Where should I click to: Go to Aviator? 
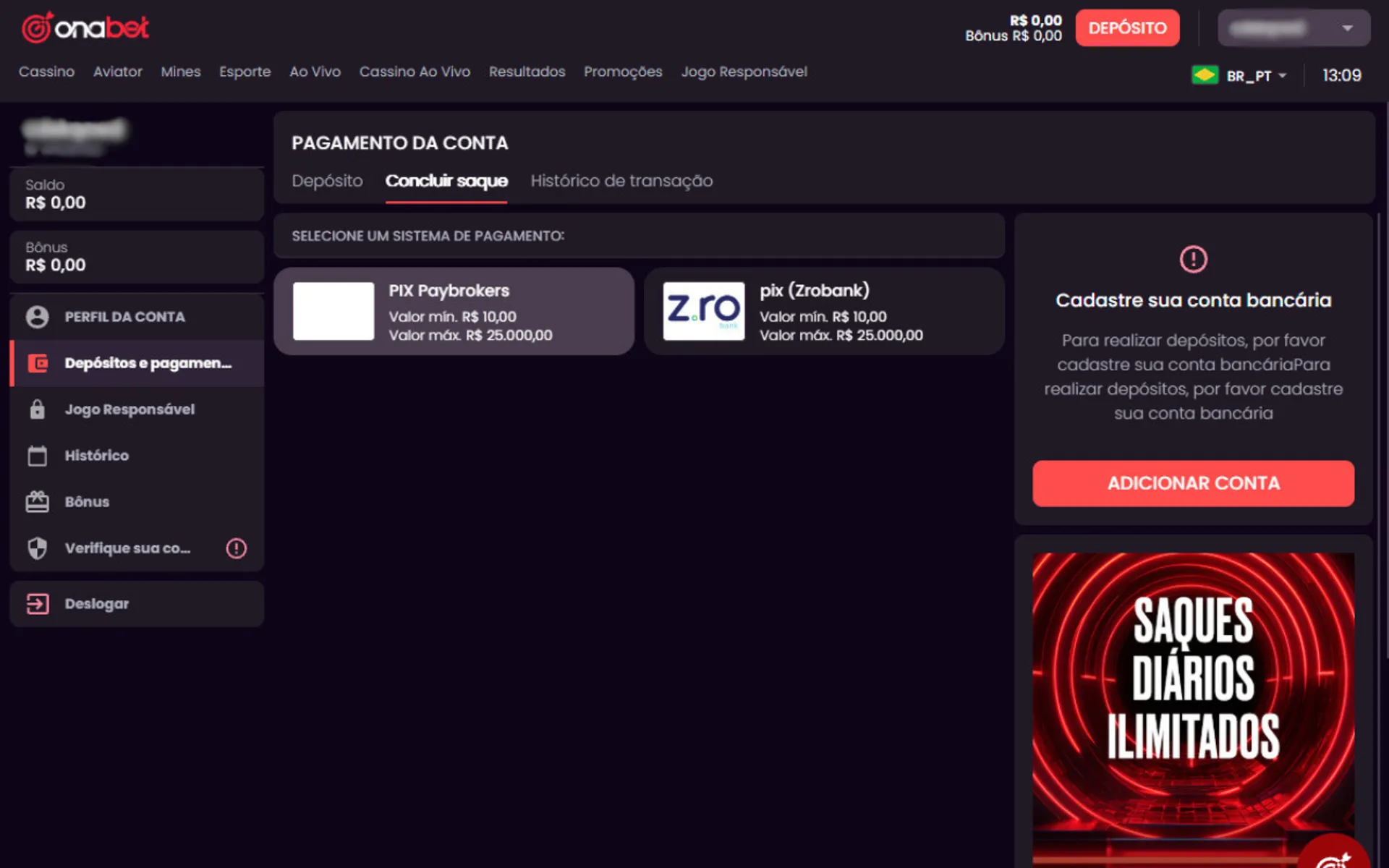[118, 72]
